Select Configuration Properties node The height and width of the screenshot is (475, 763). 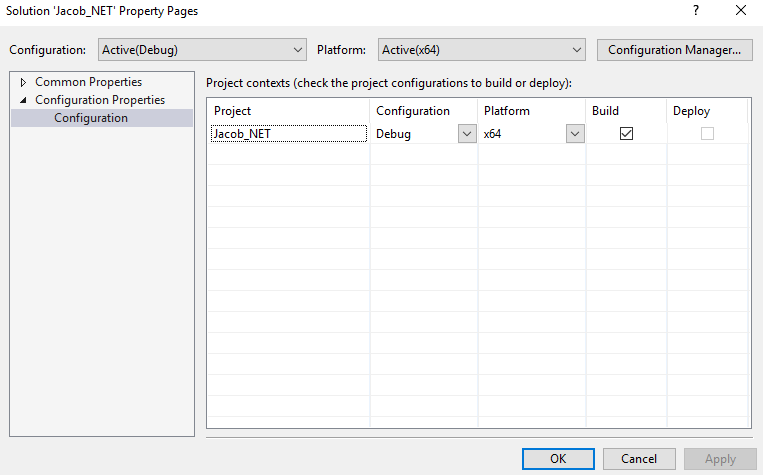coord(100,100)
